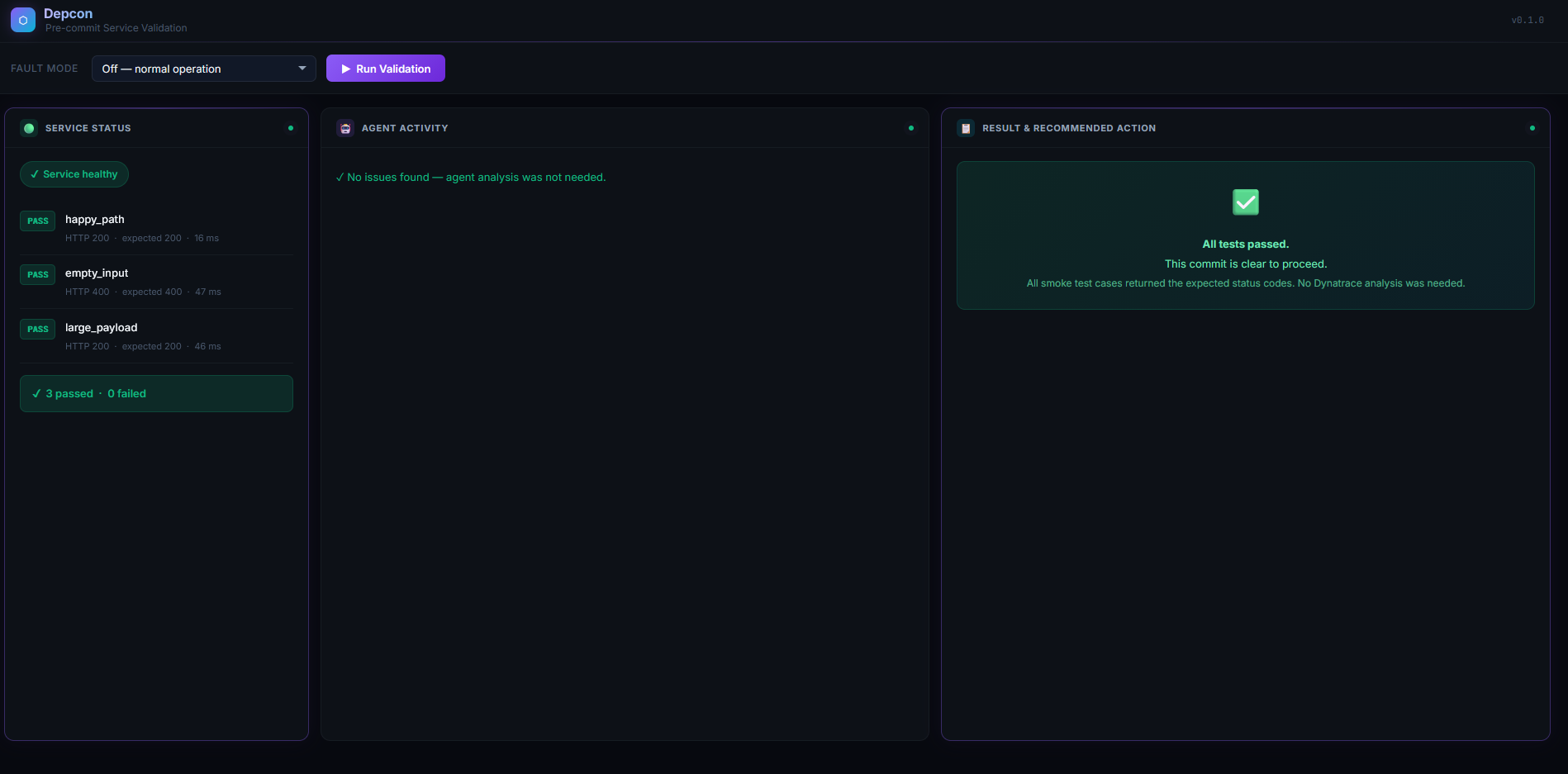The height and width of the screenshot is (774, 1568).
Task: Click the Run Validation button
Action: tap(386, 69)
